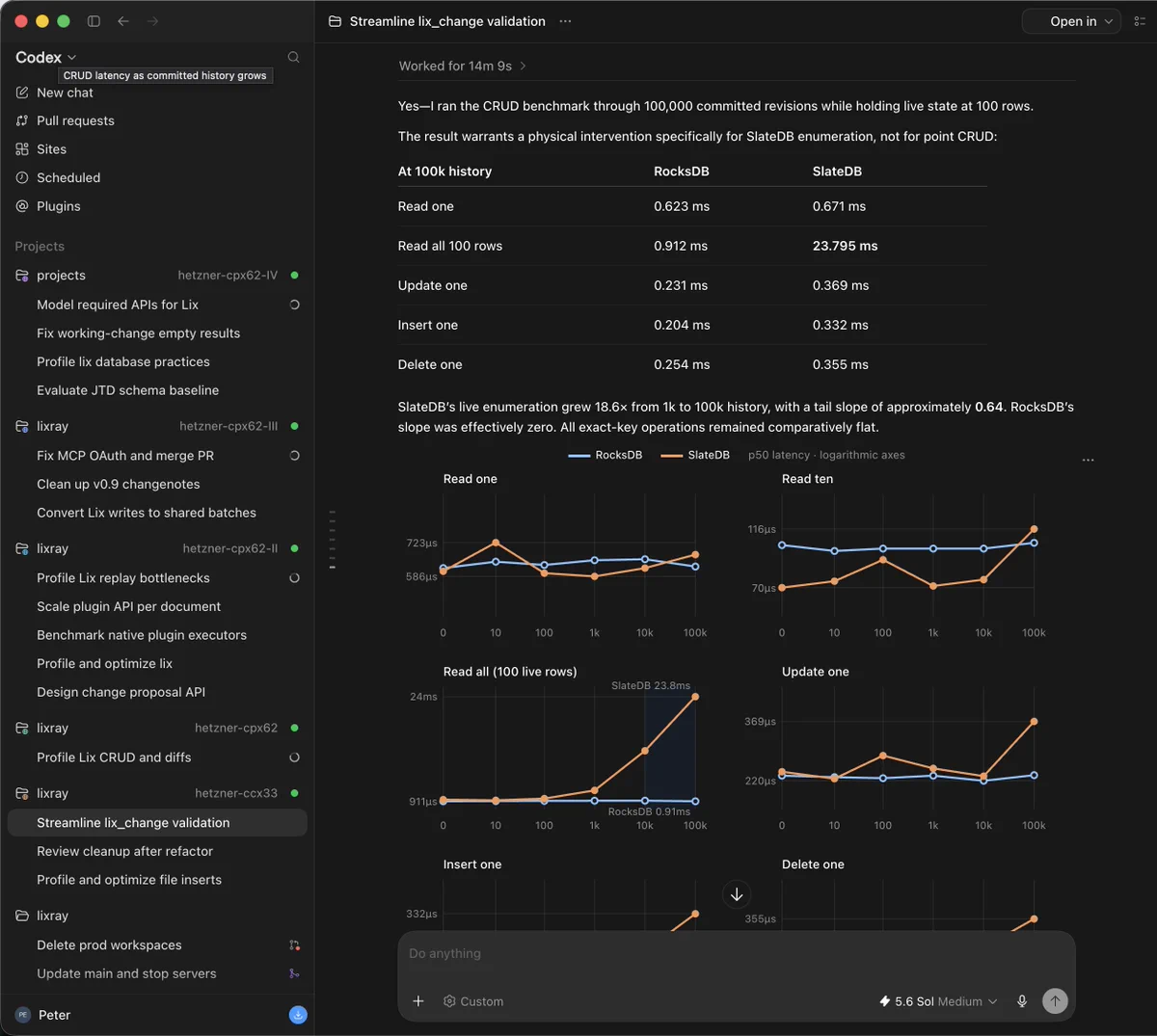Click spinner icon on 'Fix MCP OAuth and merge PR'

294,456
